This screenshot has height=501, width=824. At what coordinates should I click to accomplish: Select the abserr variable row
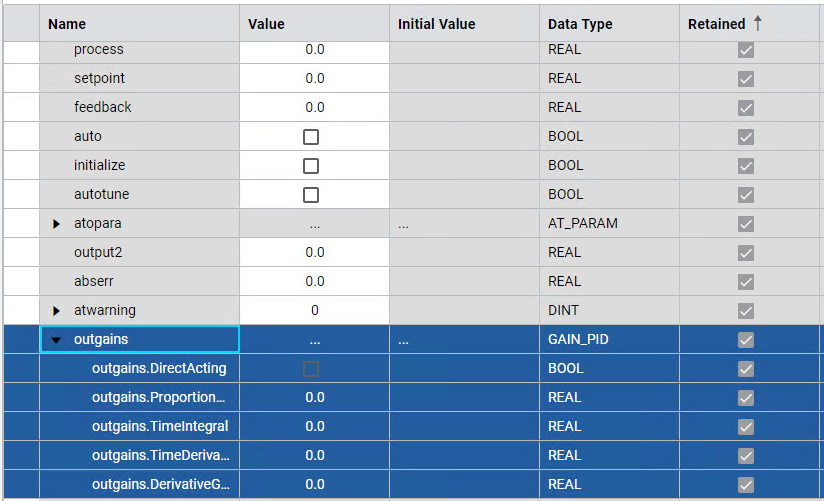coord(95,282)
